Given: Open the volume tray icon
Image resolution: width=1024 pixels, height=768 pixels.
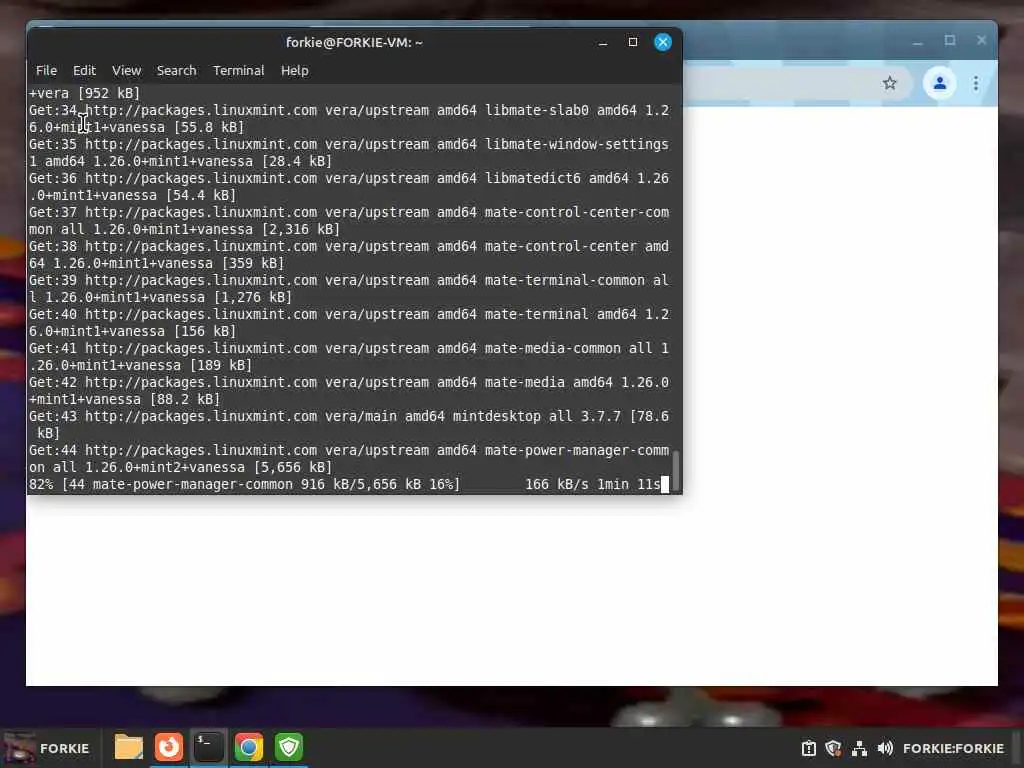Looking at the screenshot, I should pyautogui.click(x=885, y=748).
